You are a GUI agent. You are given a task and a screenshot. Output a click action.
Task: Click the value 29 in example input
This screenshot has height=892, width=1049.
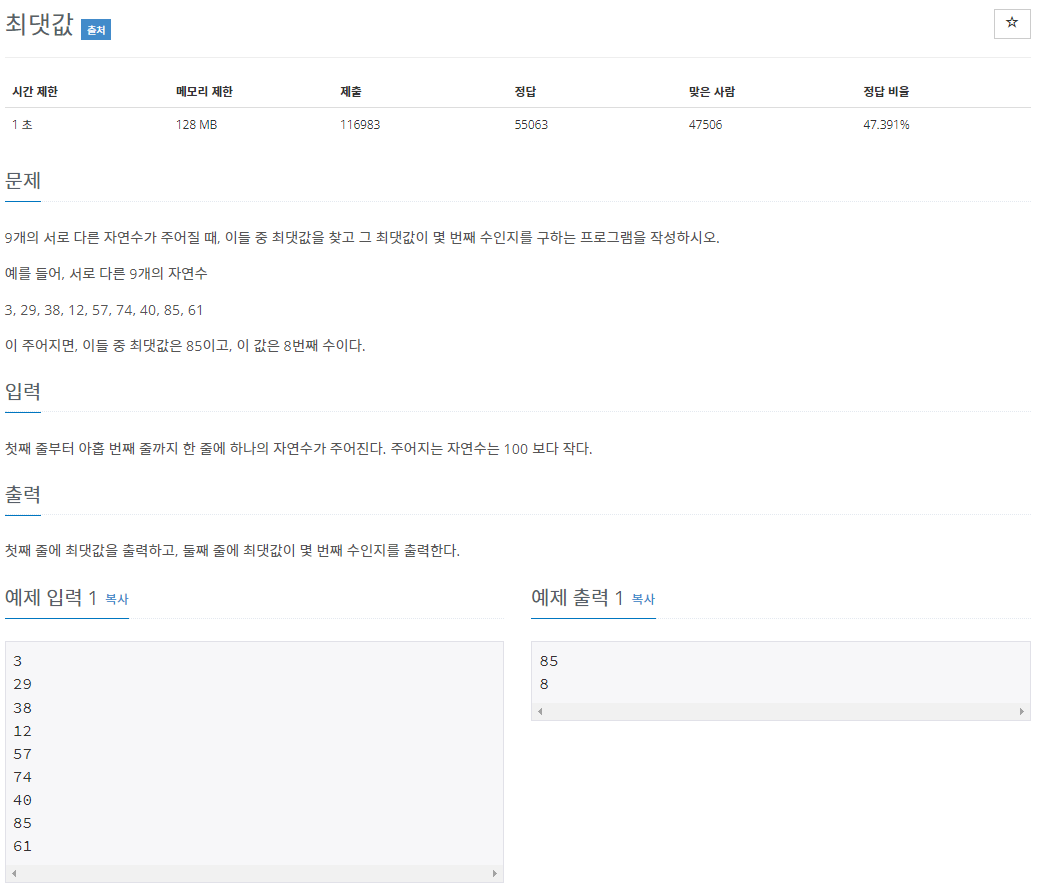point(22,685)
